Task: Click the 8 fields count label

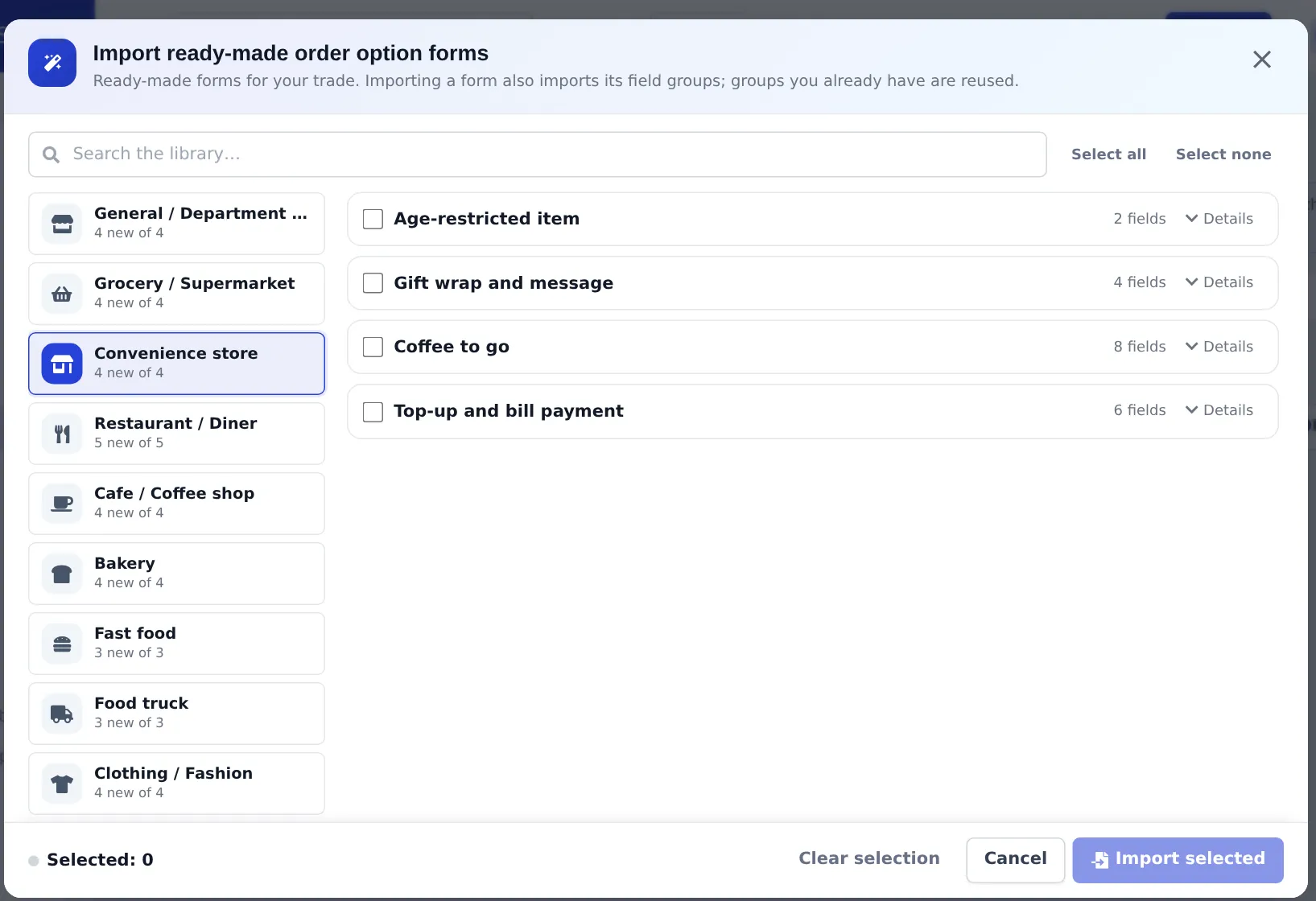Action: 1140,347
